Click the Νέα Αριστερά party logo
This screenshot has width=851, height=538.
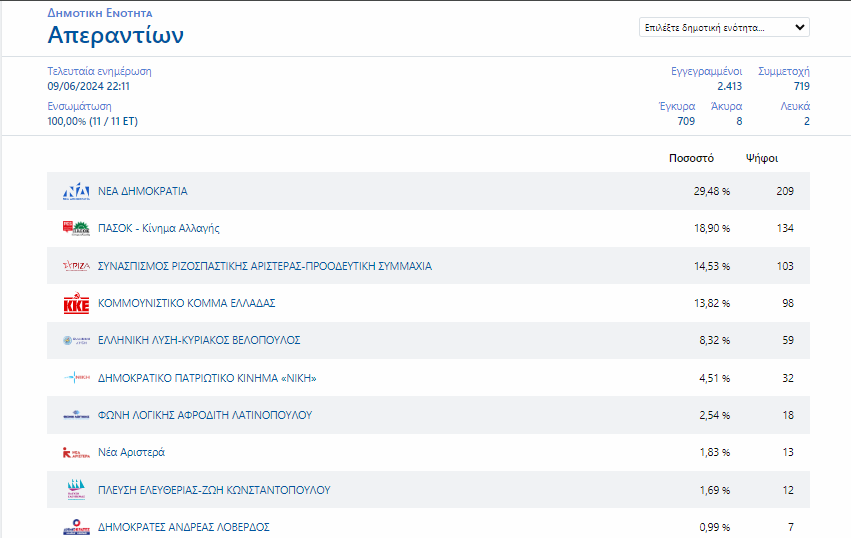(x=76, y=452)
